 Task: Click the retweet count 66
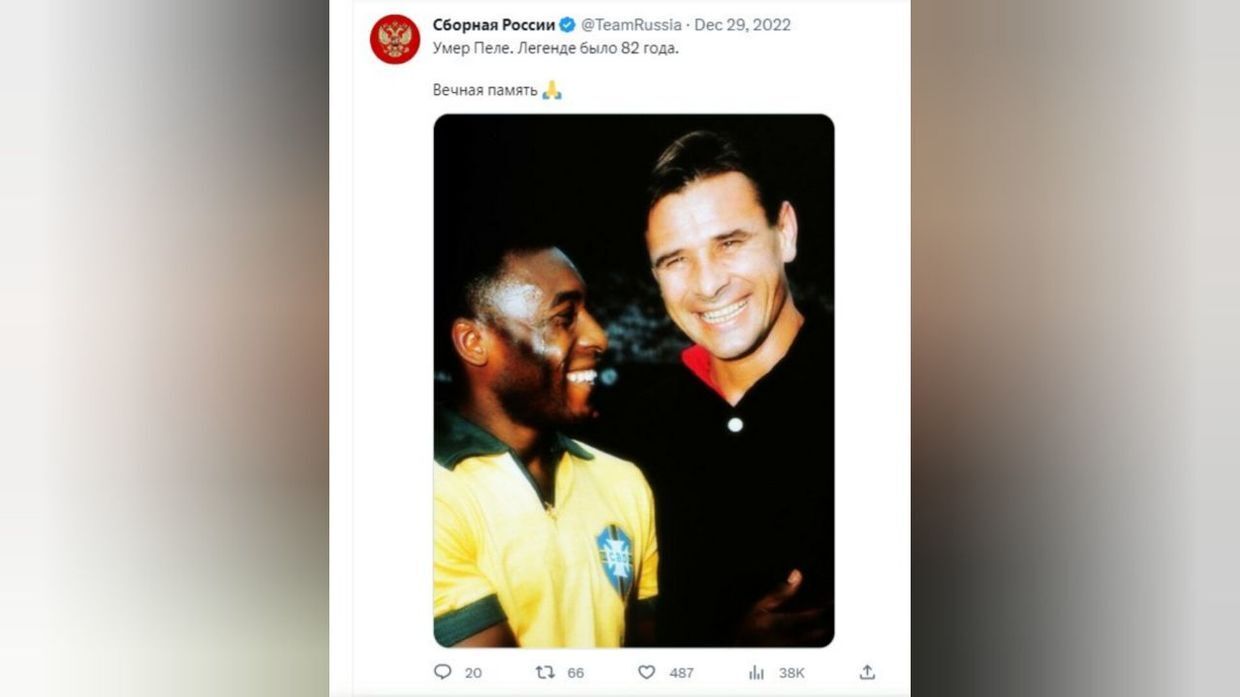[575, 673]
